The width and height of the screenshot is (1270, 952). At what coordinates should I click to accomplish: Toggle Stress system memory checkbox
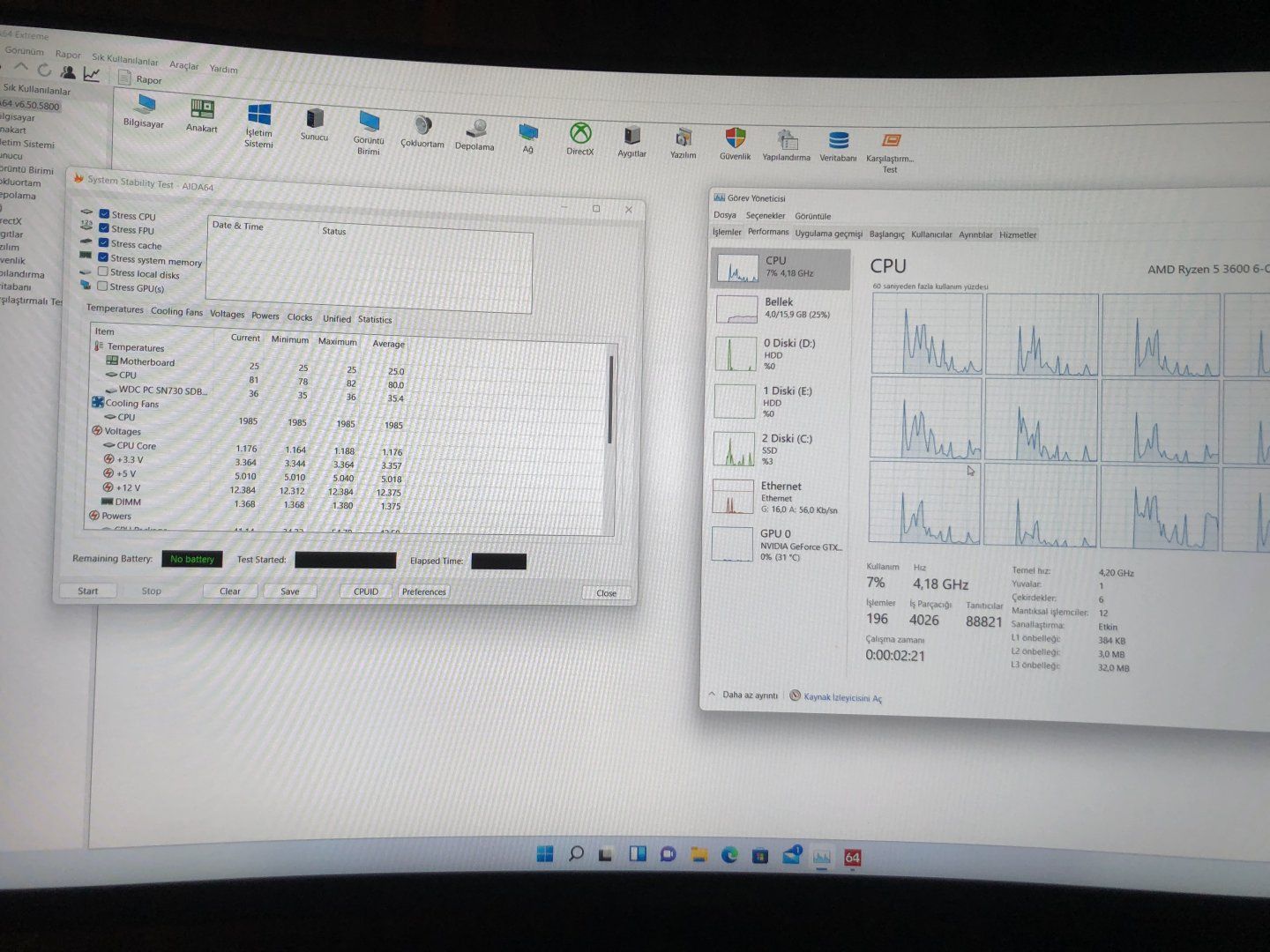point(103,257)
